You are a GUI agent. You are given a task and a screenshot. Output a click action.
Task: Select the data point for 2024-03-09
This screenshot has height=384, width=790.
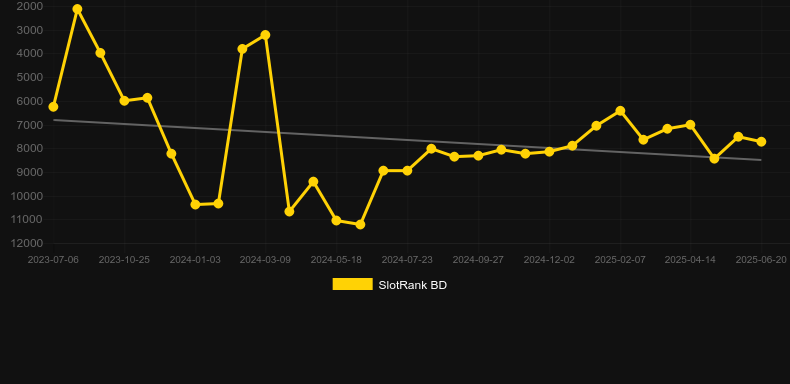[x=266, y=35]
